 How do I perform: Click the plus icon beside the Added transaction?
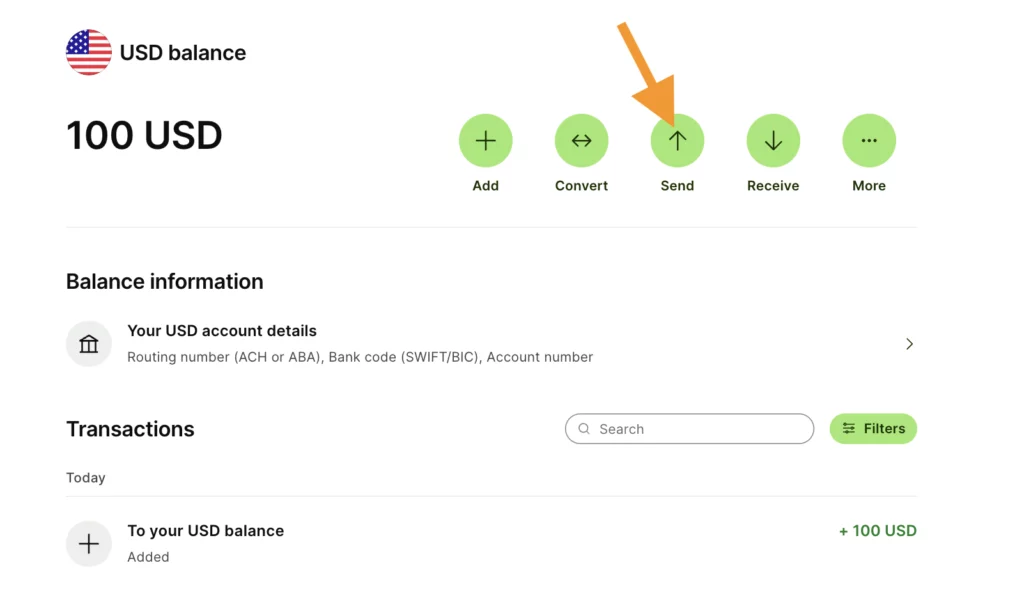[x=89, y=544]
